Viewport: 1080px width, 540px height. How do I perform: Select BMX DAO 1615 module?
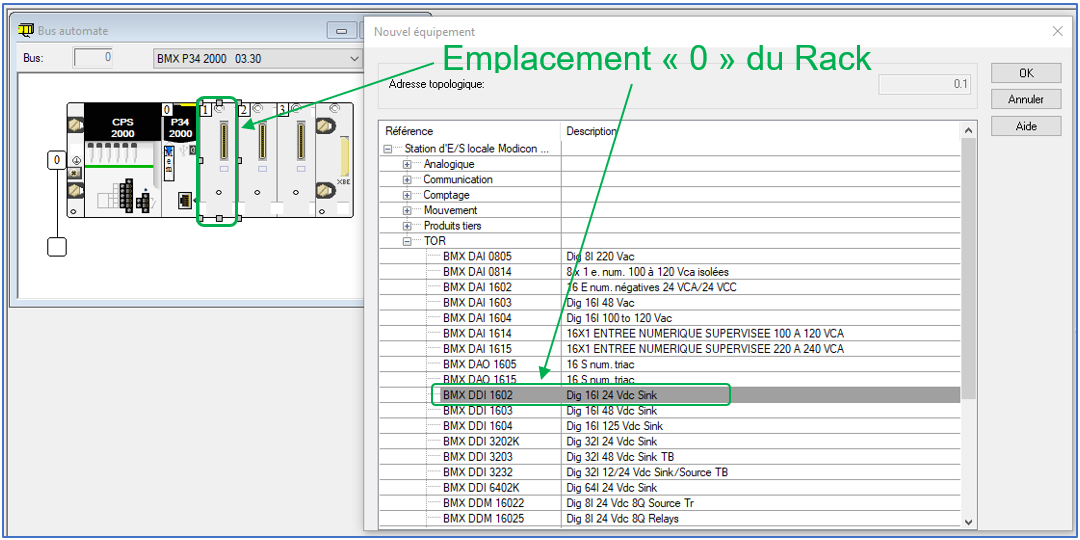[x=479, y=380]
